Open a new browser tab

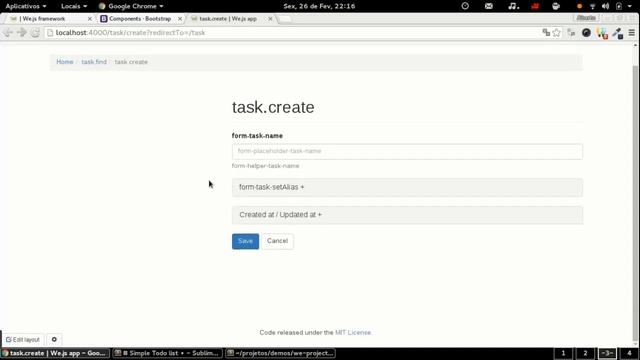tap(285, 19)
